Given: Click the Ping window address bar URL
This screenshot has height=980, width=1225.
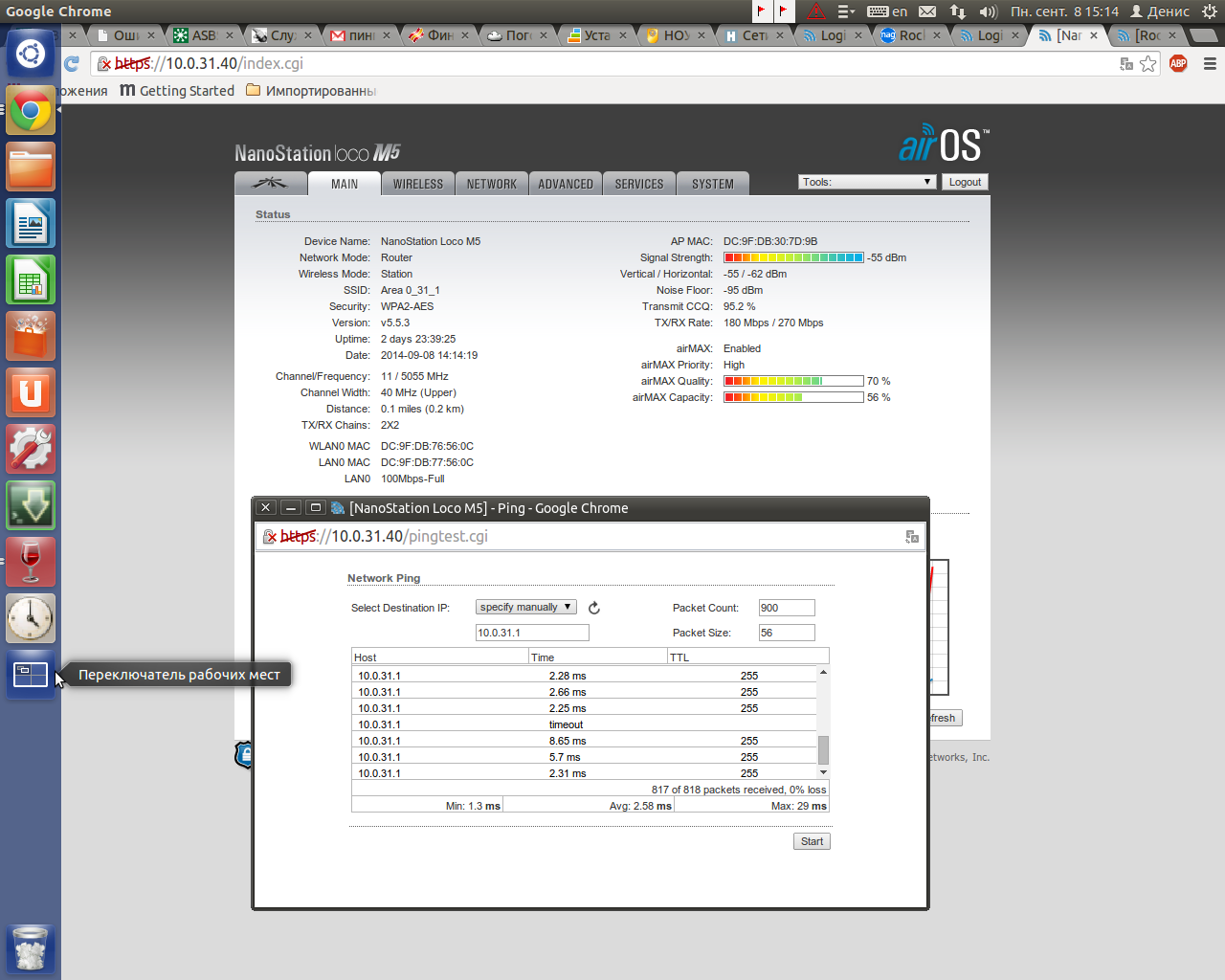Looking at the screenshot, I should (384, 537).
